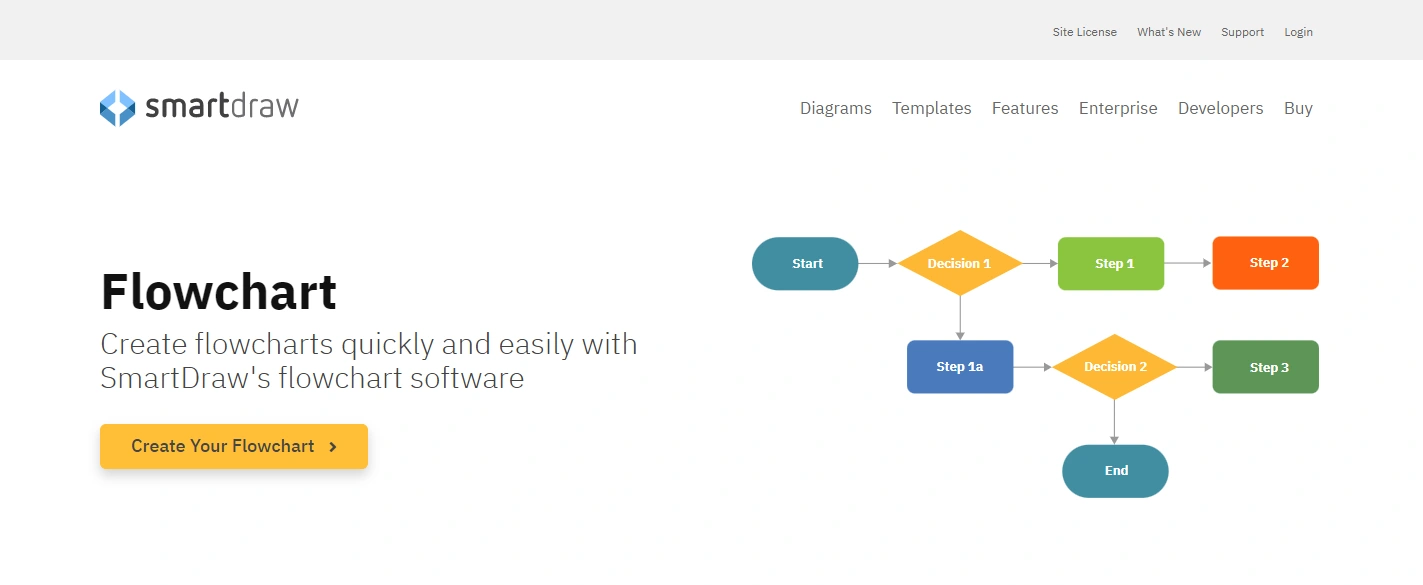1423x585 pixels.
Task: Open the Features menu
Action: [1025, 108]
